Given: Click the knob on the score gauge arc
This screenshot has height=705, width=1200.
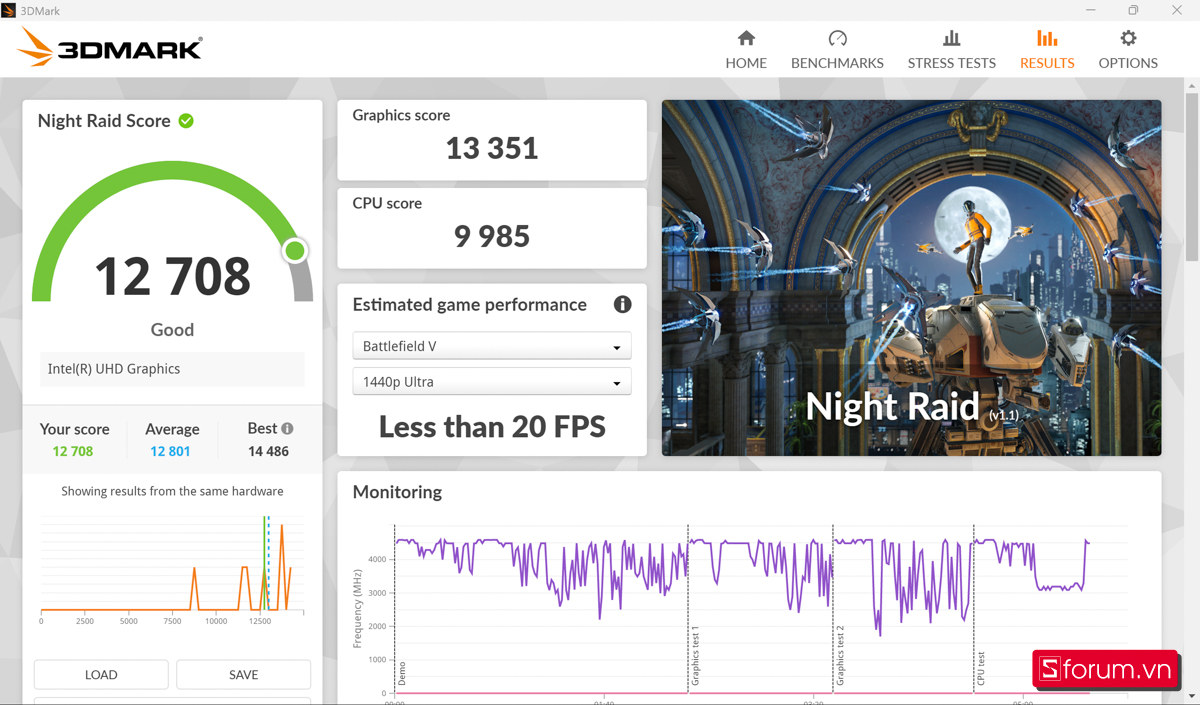Looking at the screenshot, I should click(x=294, y=251).
